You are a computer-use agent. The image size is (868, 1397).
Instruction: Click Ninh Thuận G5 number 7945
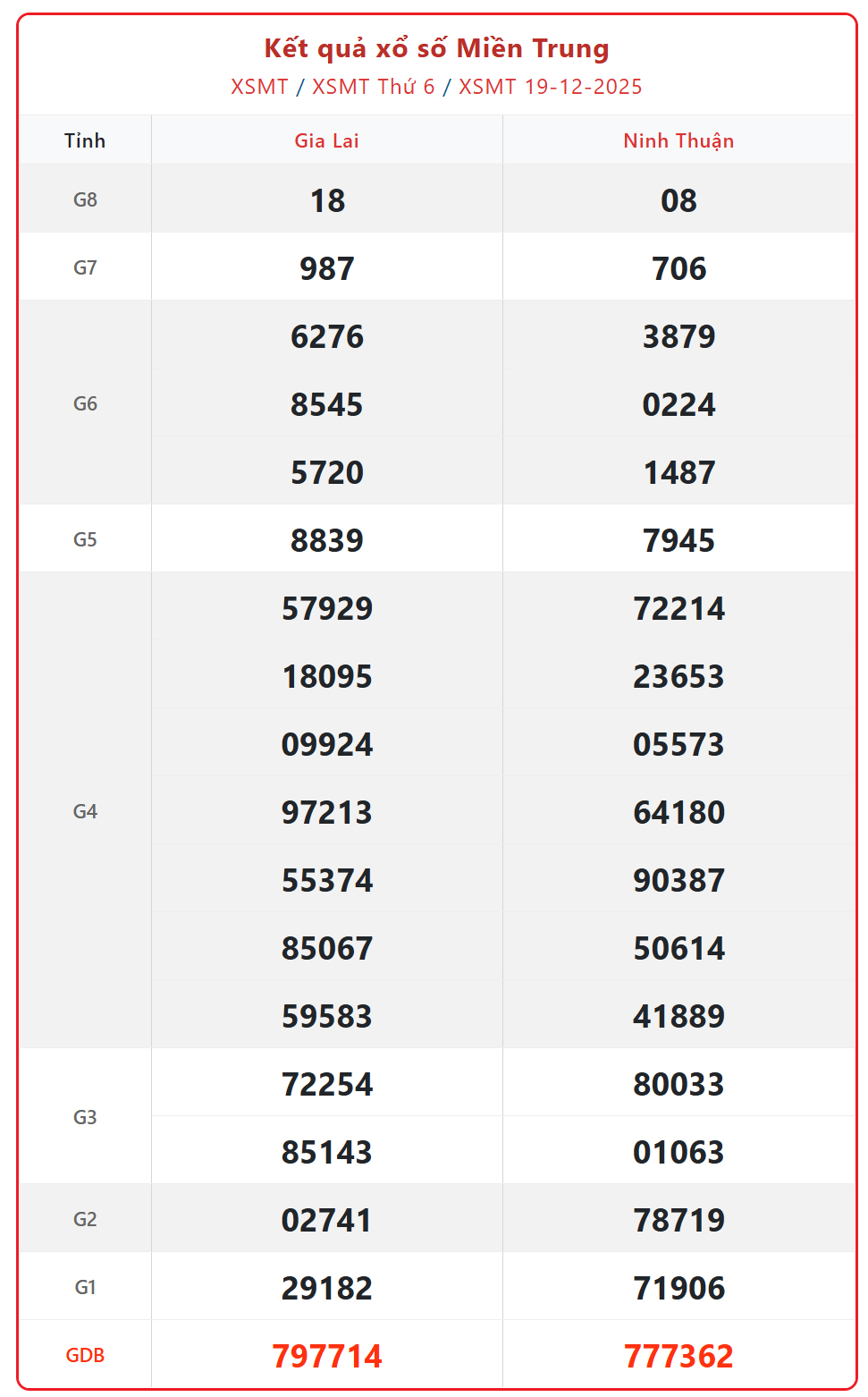tap(678, 540)
